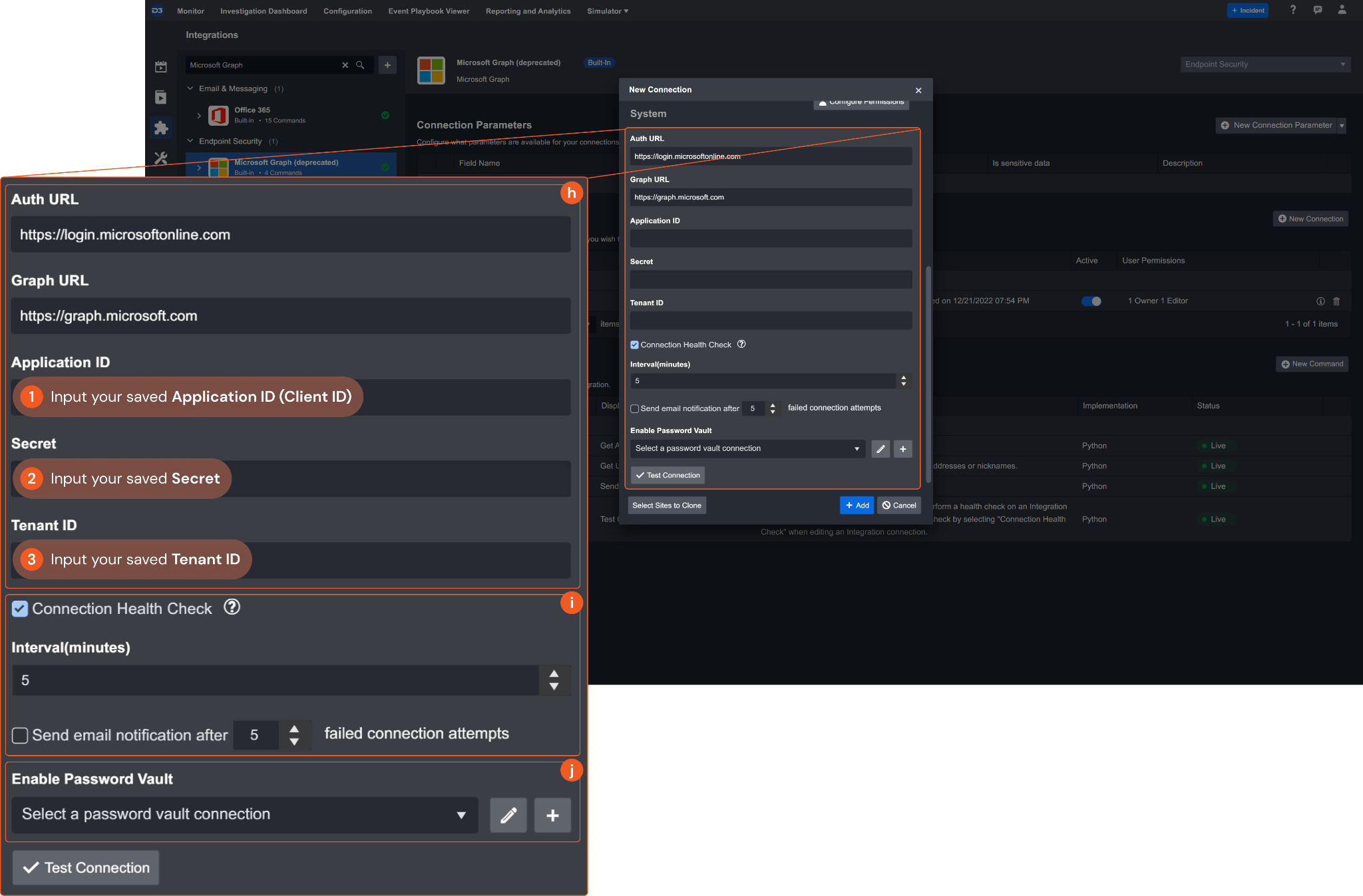Click Interval minutes stepper arrows in dialog
Screen dimensions: 1363x896
click(x=903, y=381)
